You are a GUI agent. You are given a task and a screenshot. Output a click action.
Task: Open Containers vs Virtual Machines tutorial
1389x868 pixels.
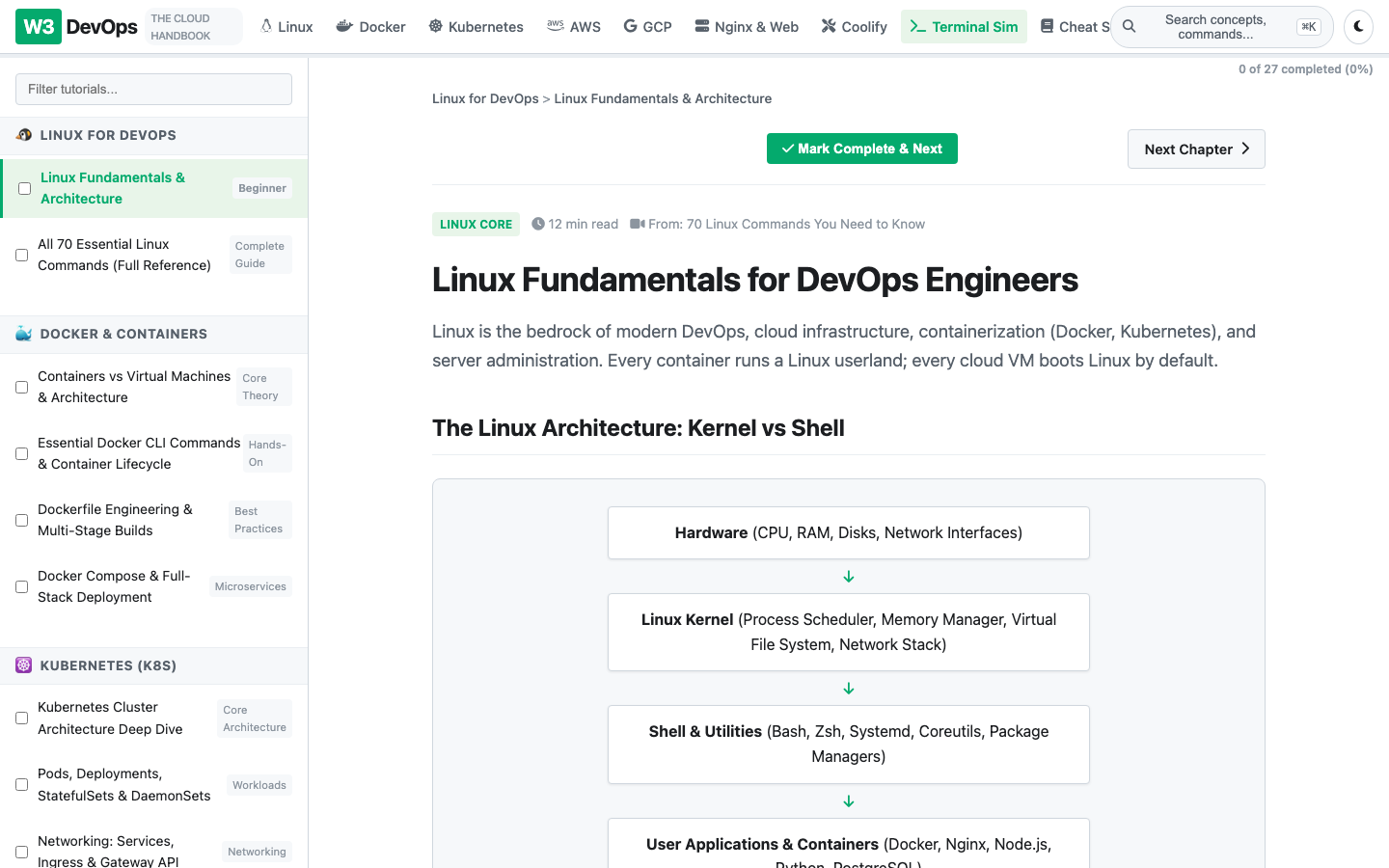134,387
